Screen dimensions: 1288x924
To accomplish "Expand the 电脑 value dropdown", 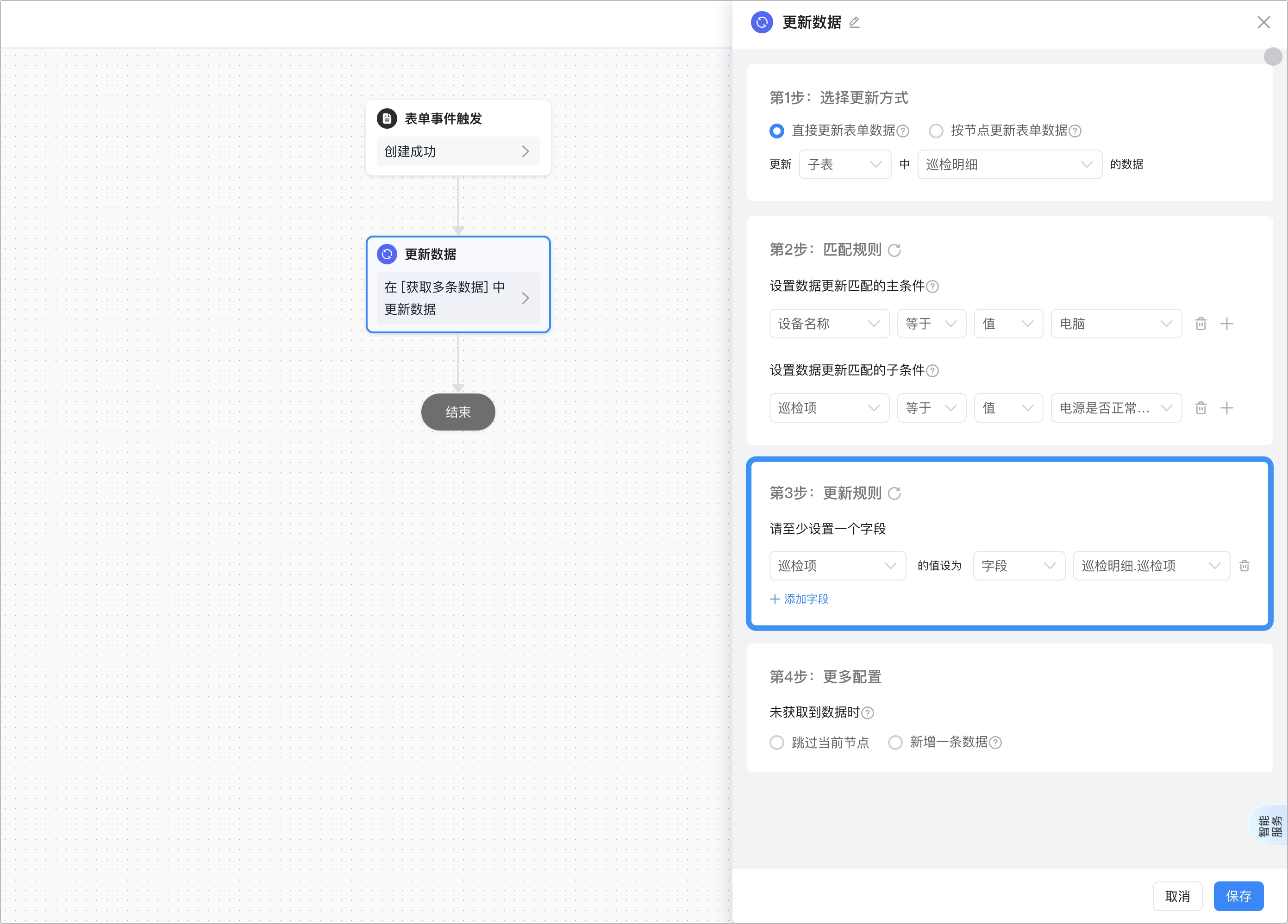I will click(1116, 324).
